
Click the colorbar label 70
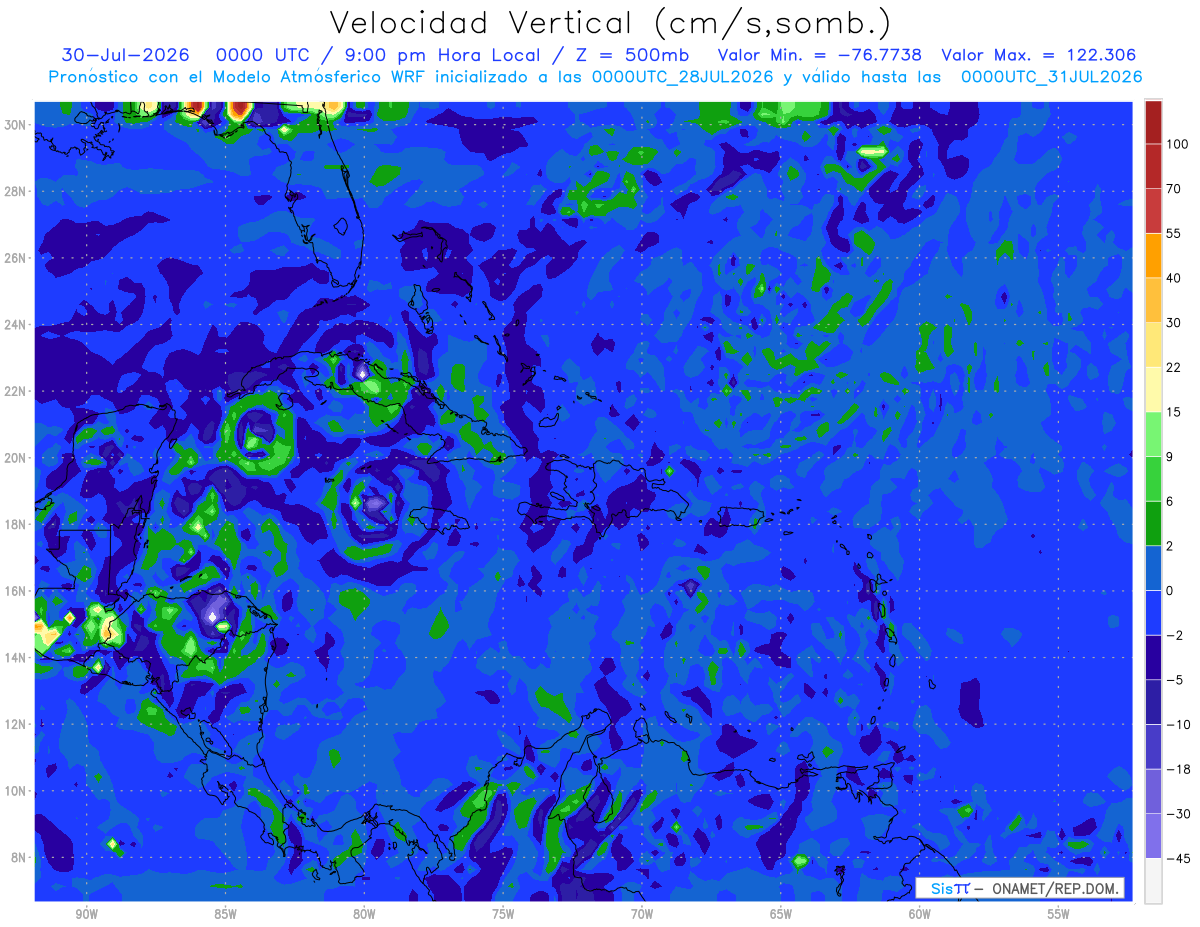(x=1174, y=189)
